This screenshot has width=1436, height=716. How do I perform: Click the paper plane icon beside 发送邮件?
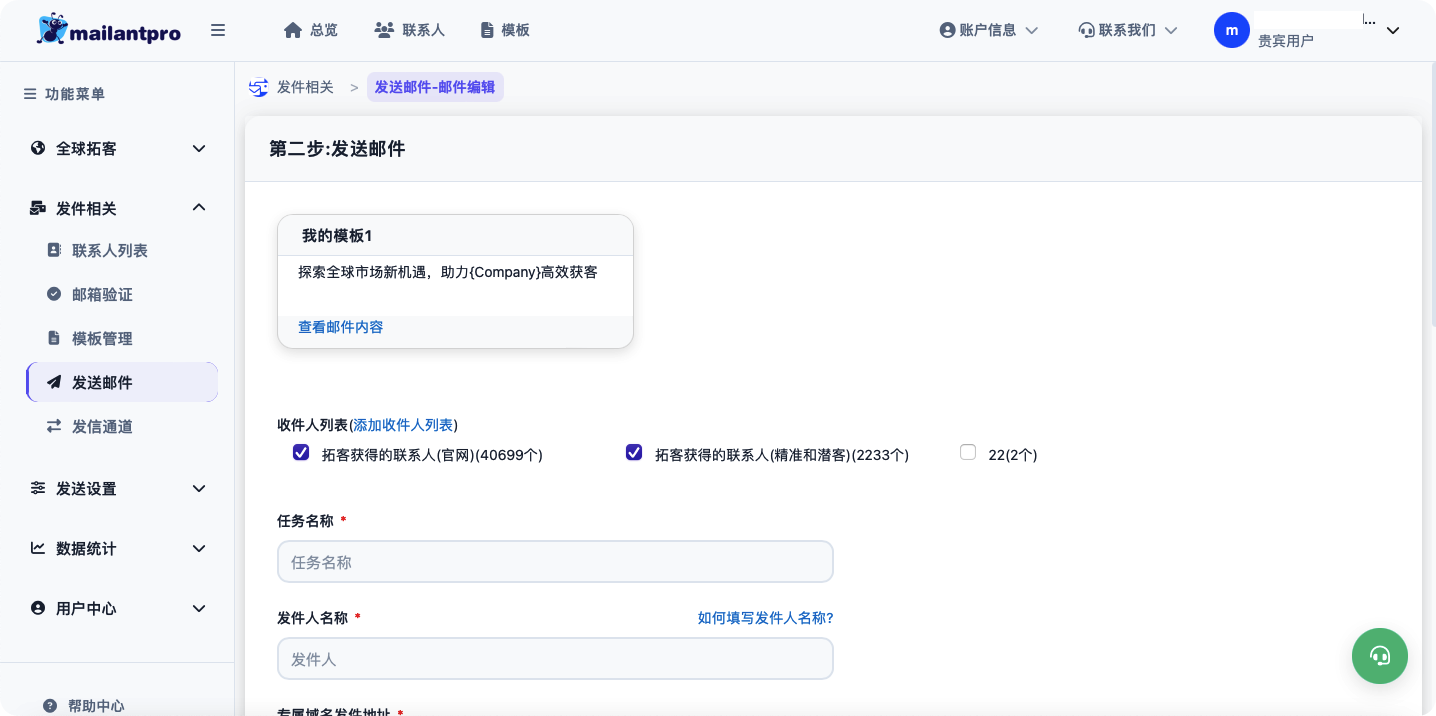[x=54, y=382]
